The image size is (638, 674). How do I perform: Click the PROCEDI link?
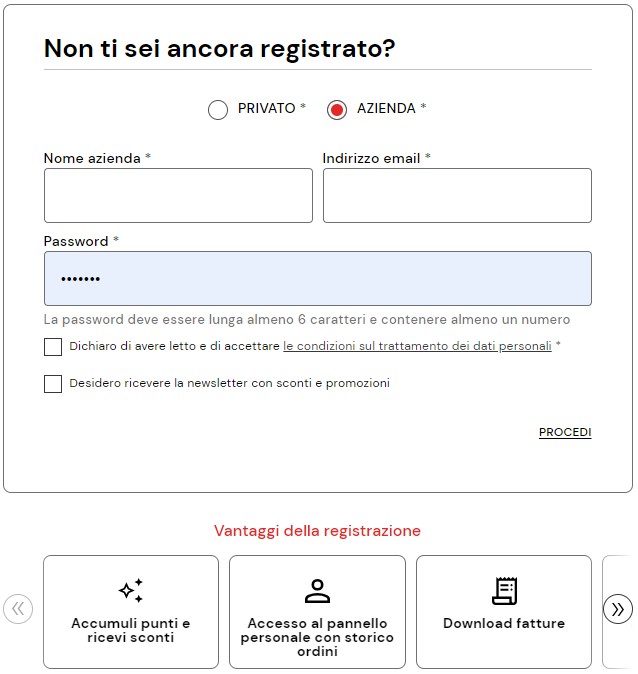coord(565,432)
